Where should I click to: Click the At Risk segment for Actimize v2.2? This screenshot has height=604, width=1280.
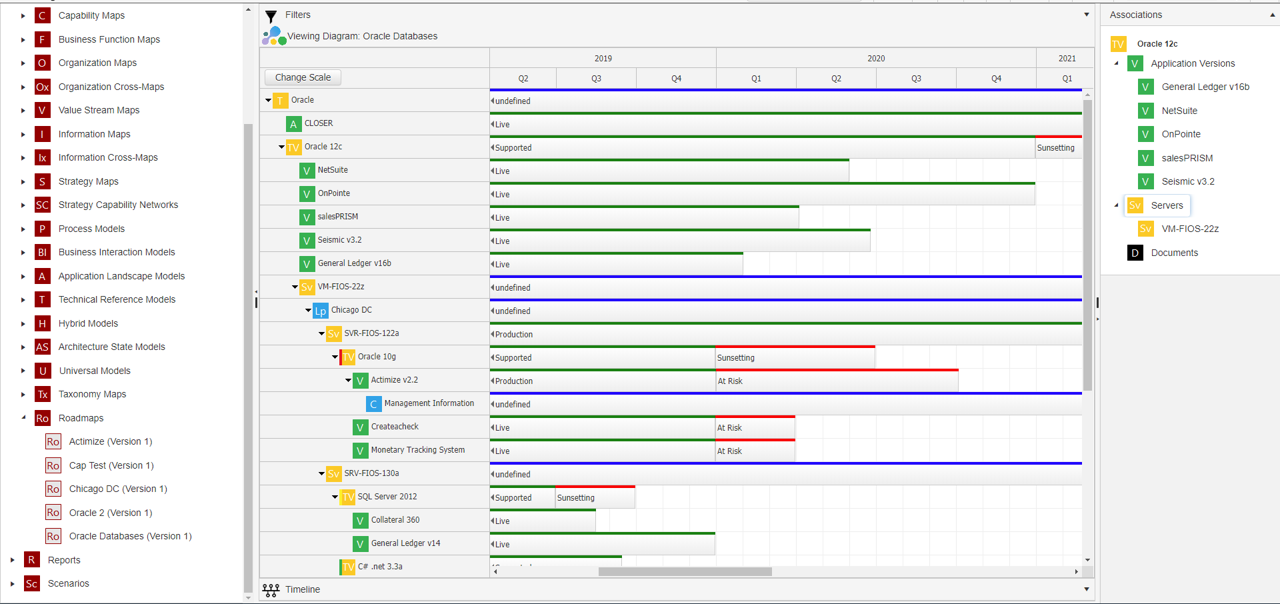(837, 381)
